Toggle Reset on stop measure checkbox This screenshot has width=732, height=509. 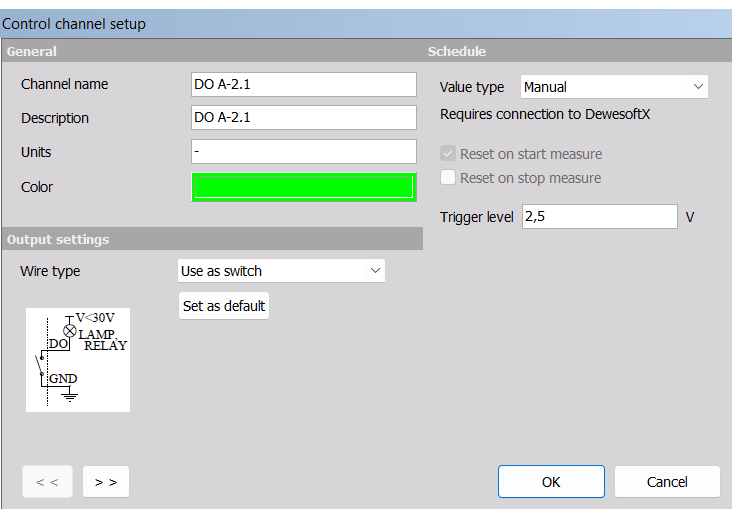(448, 177)
